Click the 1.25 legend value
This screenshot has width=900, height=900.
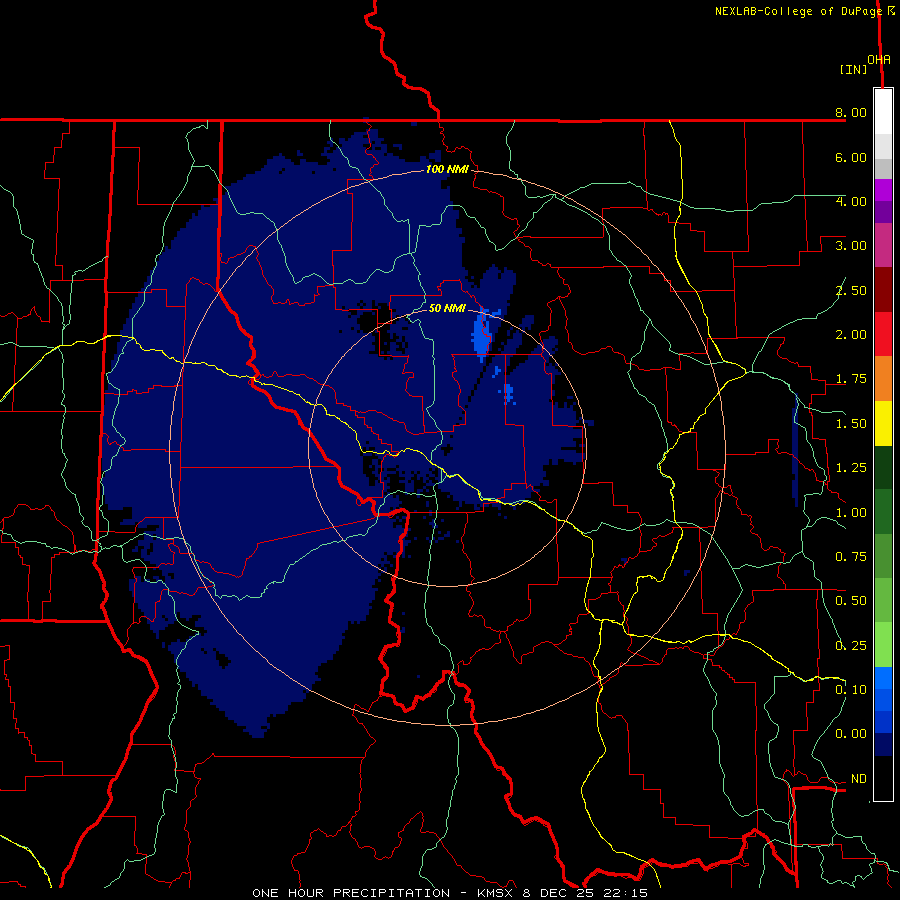point(851,468)
